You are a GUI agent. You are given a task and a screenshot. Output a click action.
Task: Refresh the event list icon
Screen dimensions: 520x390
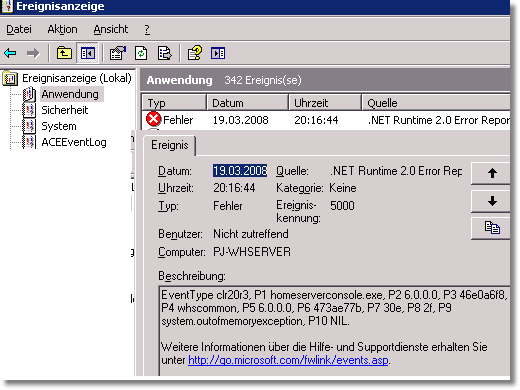pyautogui.click(x=141, y=53)
